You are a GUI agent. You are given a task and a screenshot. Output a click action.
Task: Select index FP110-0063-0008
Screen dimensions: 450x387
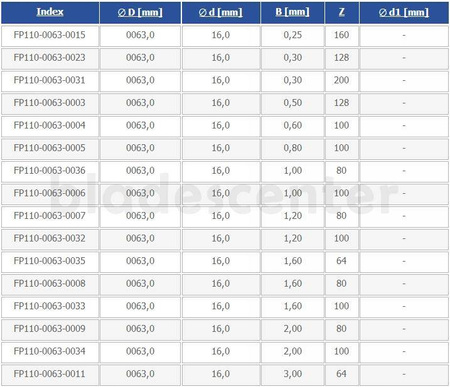click(49, 283)
